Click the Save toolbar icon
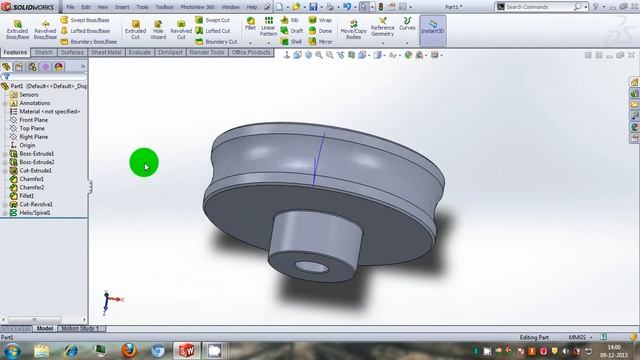The image size is (640, 360). pyautogui.click(x=313, y=7)
